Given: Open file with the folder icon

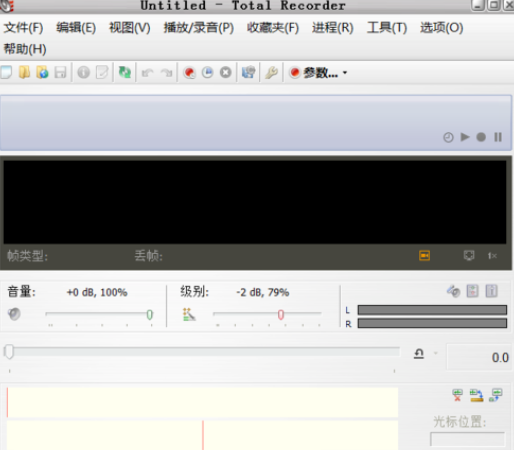Looking at the screenshot, I should [x=24, y=72].
